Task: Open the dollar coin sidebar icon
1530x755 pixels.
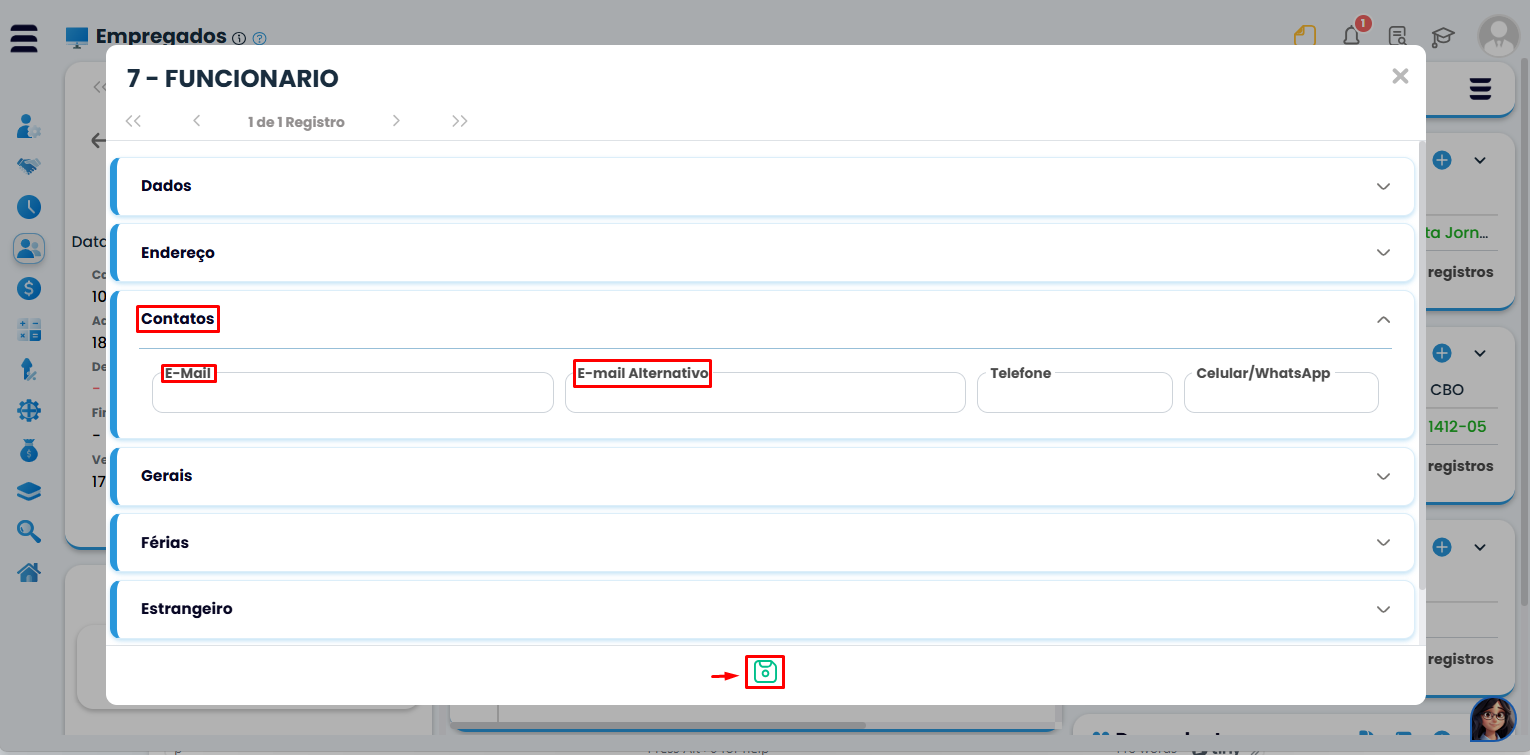Action: [29, 289]
